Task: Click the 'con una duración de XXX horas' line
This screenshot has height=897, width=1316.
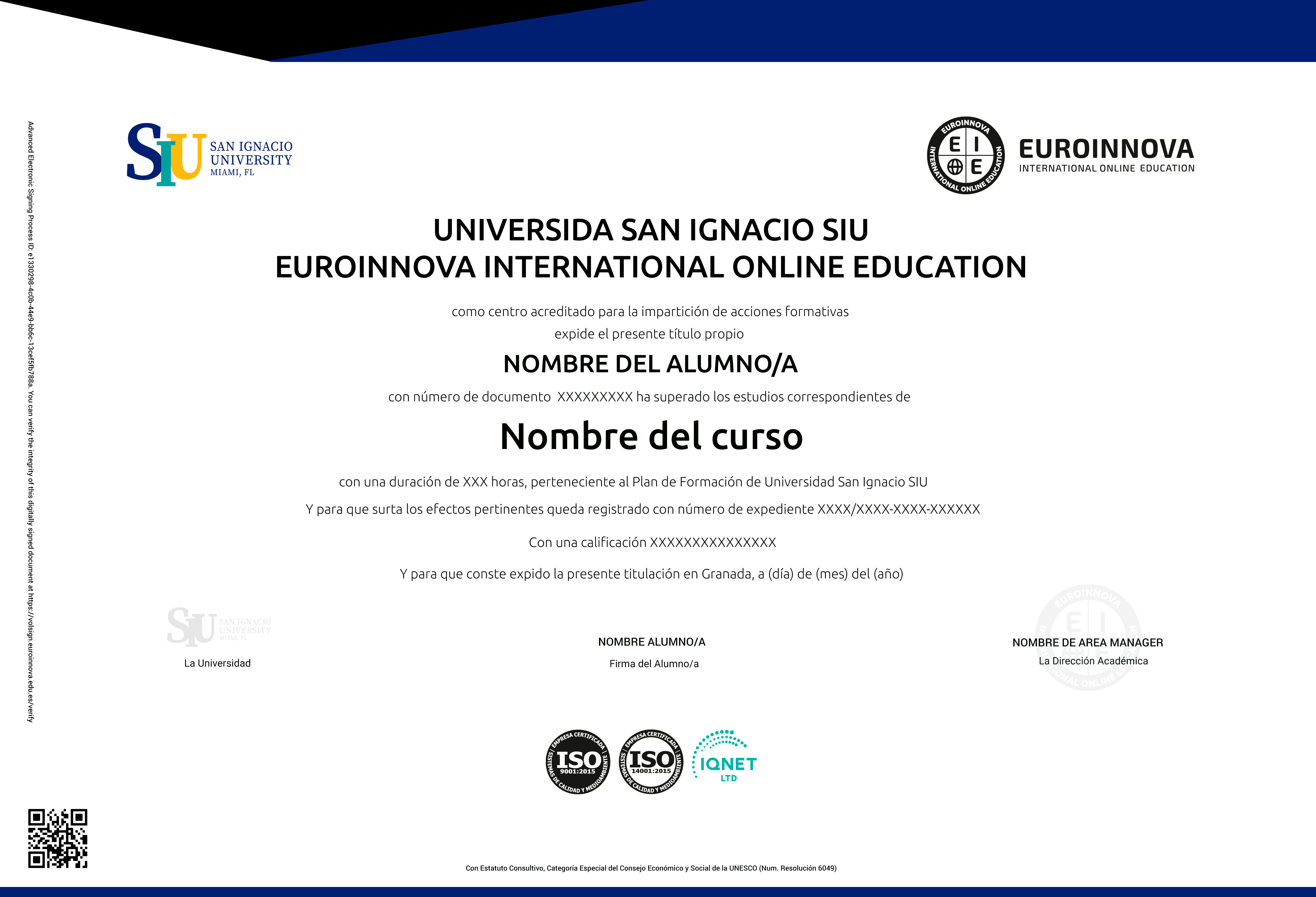Action: [x=633, y=482]
